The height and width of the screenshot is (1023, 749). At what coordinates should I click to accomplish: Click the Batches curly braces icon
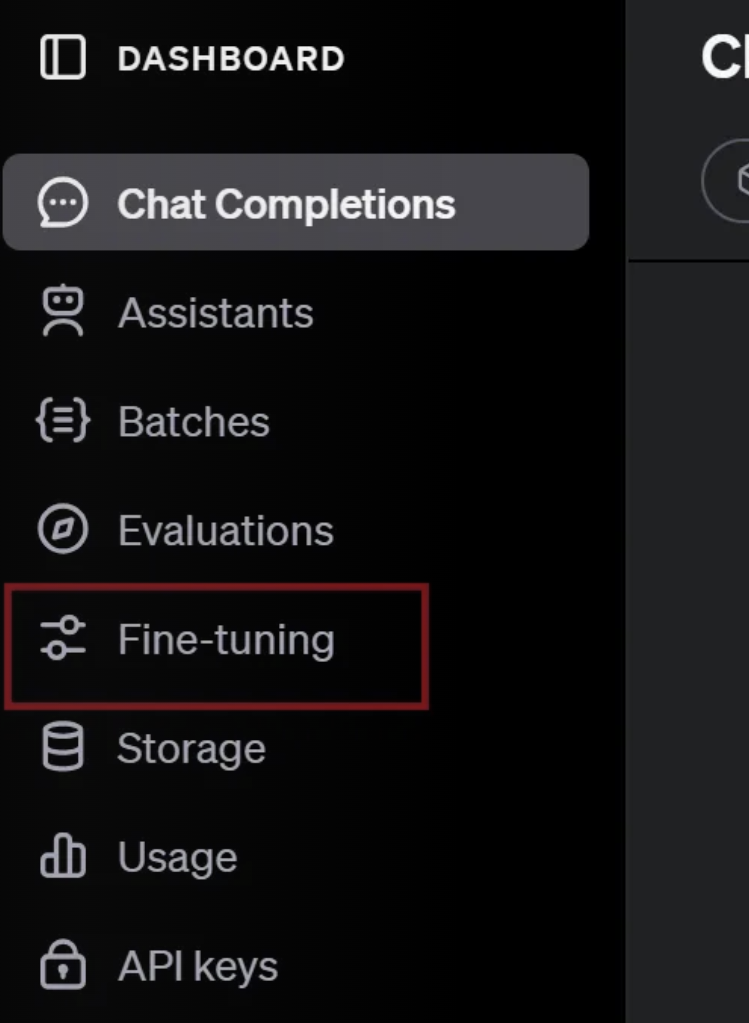click(x=63, y=421)
